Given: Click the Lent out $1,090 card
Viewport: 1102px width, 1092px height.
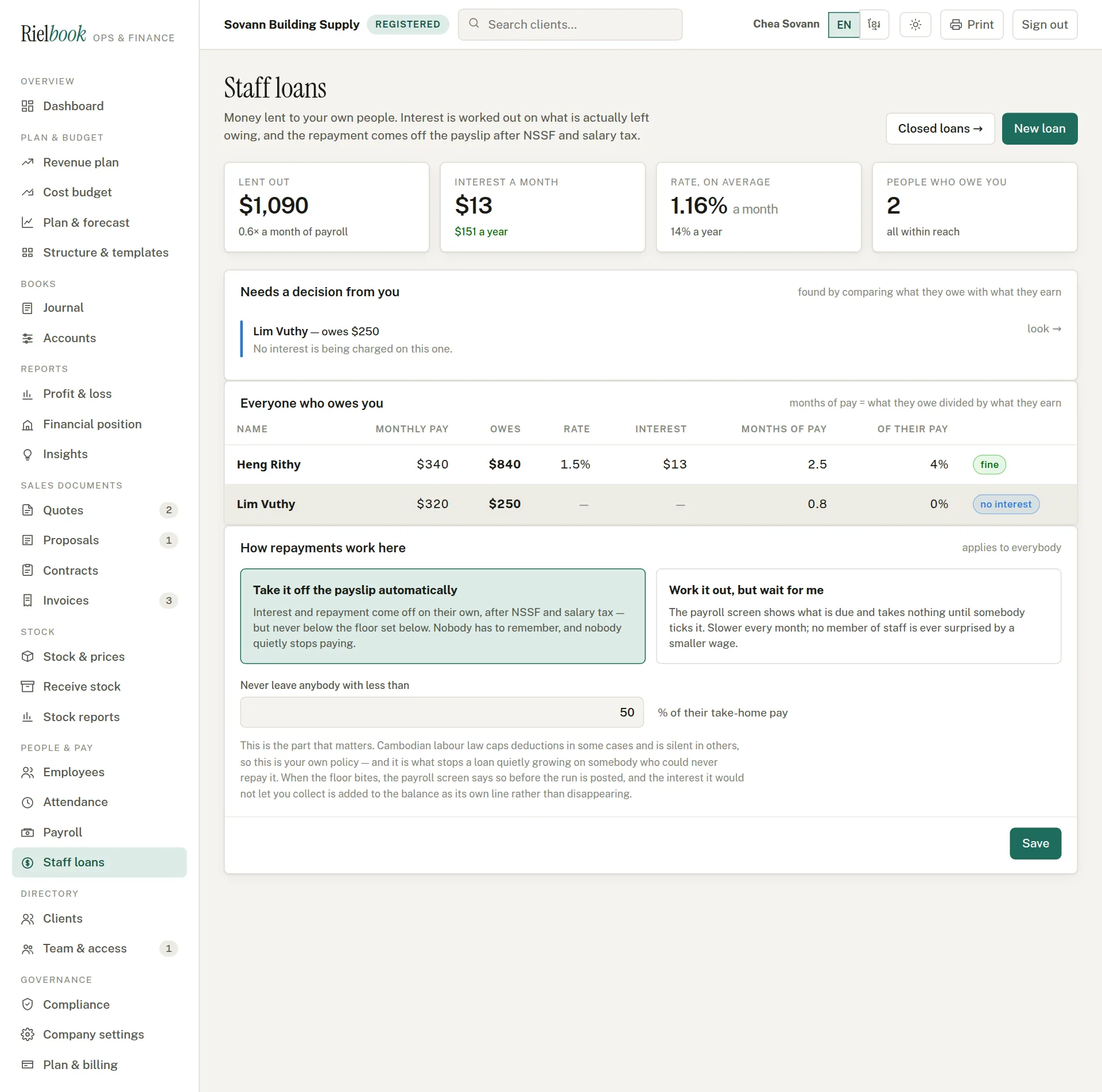Looking at the screenshot, I should click(x=326, y=207).
